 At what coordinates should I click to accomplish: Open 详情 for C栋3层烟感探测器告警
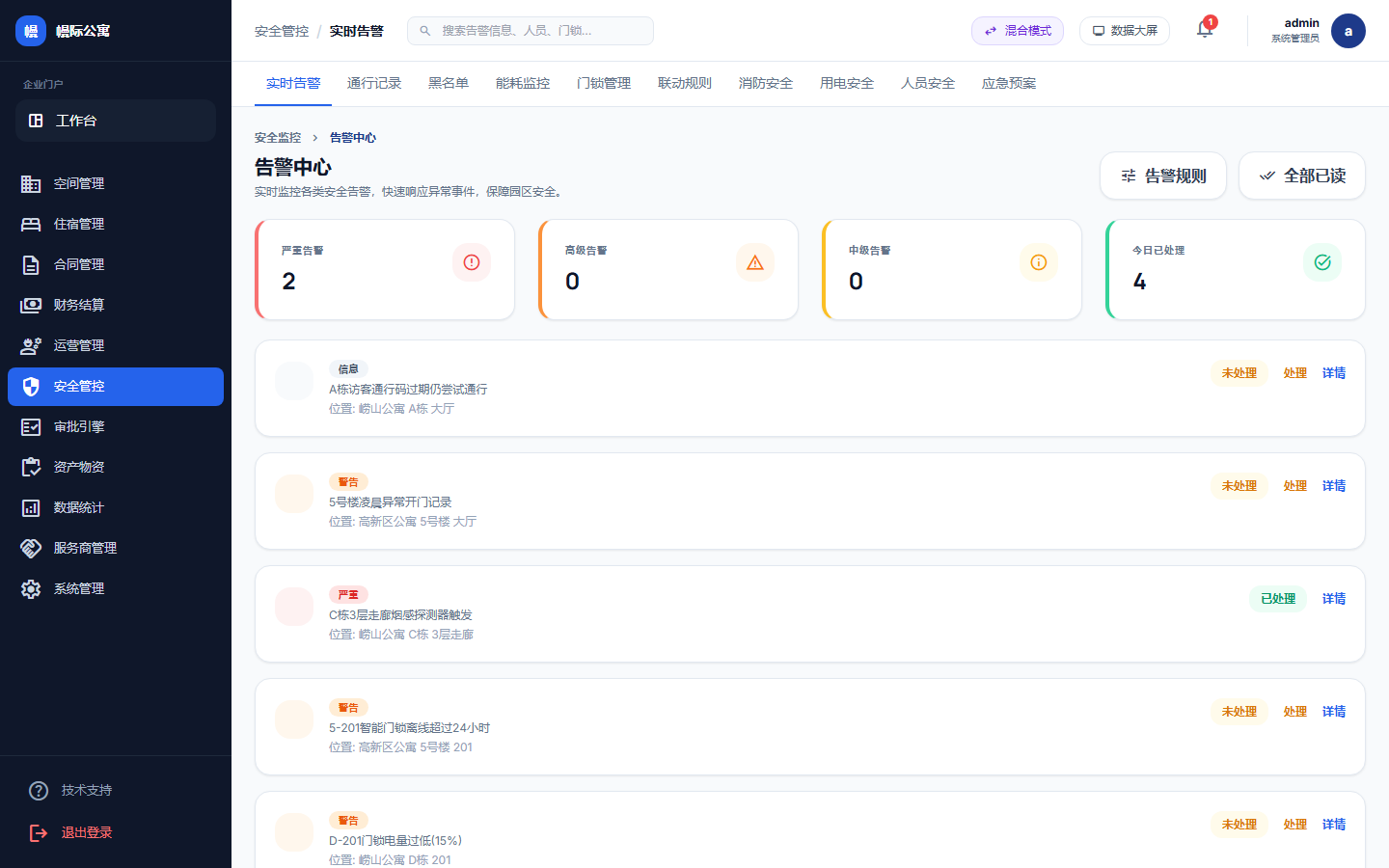1333,598
